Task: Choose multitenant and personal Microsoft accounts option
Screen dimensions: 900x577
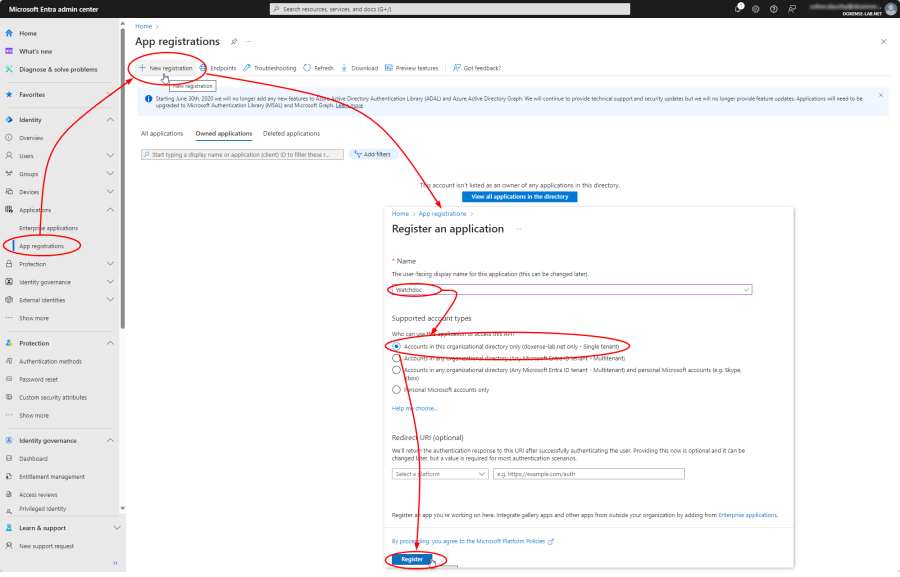Action: pos(397,369)
